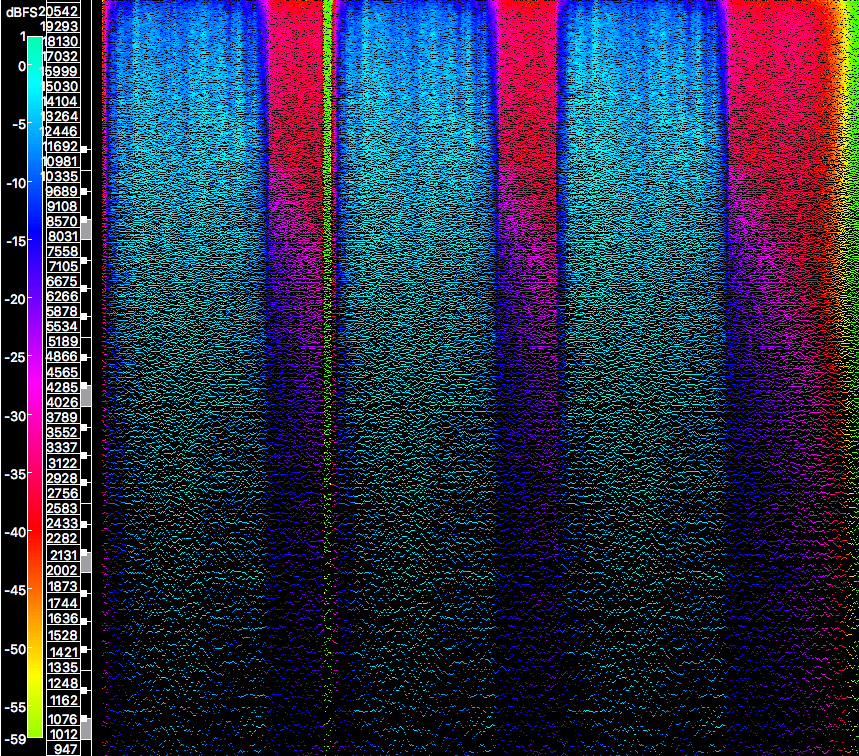Click the 4565 Hz frequency label
This screenshot has width=859, height=756.
(x=62, y=372)
